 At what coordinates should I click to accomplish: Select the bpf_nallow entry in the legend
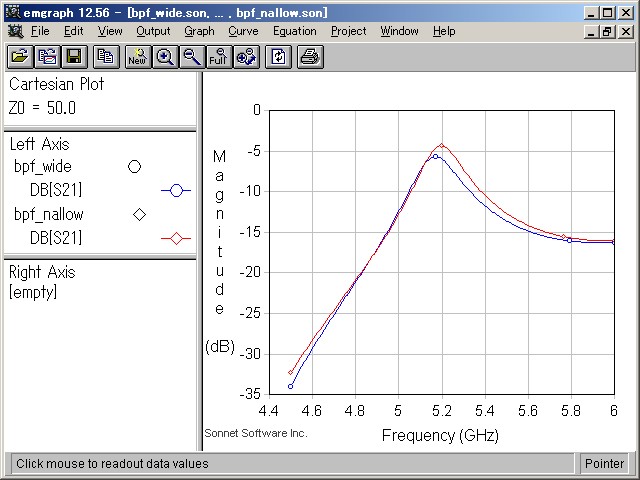pos(49,214)
